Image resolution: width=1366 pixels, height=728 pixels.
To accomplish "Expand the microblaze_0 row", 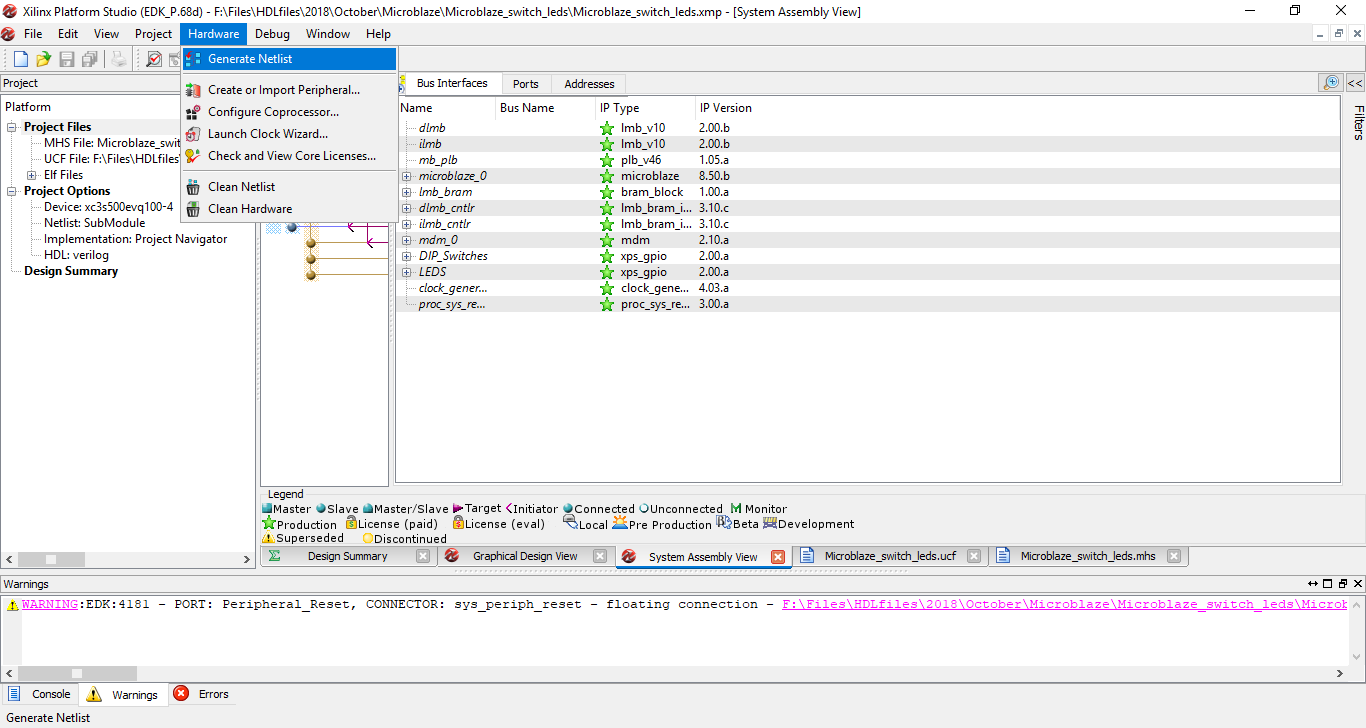I will [407, 176].
